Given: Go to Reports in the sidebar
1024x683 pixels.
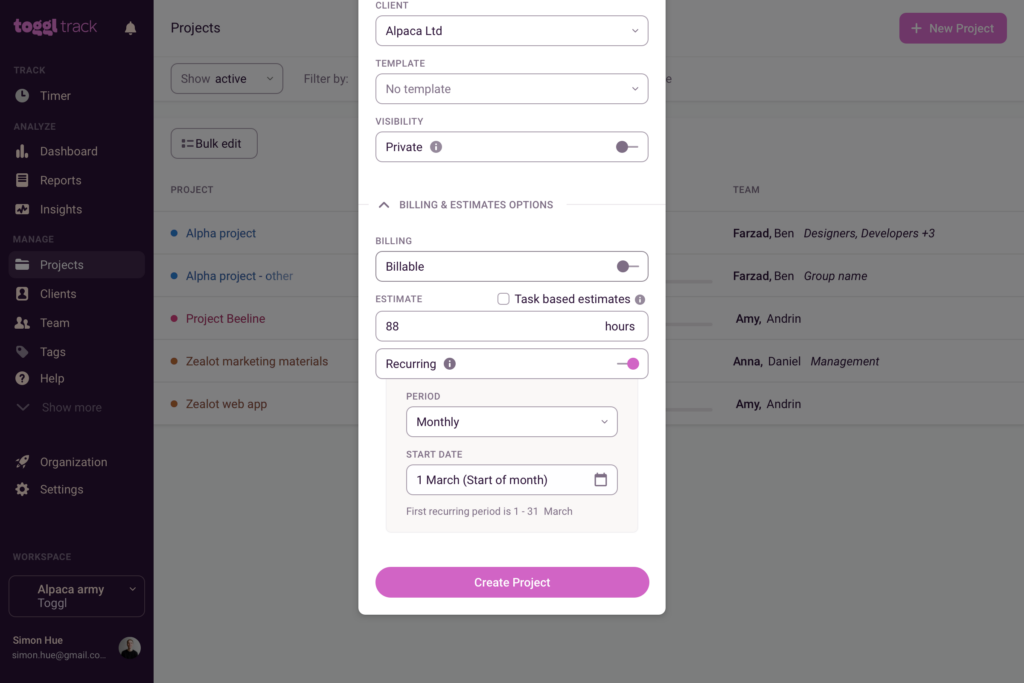Looking at the screenshot, I should tap(60, 181).
